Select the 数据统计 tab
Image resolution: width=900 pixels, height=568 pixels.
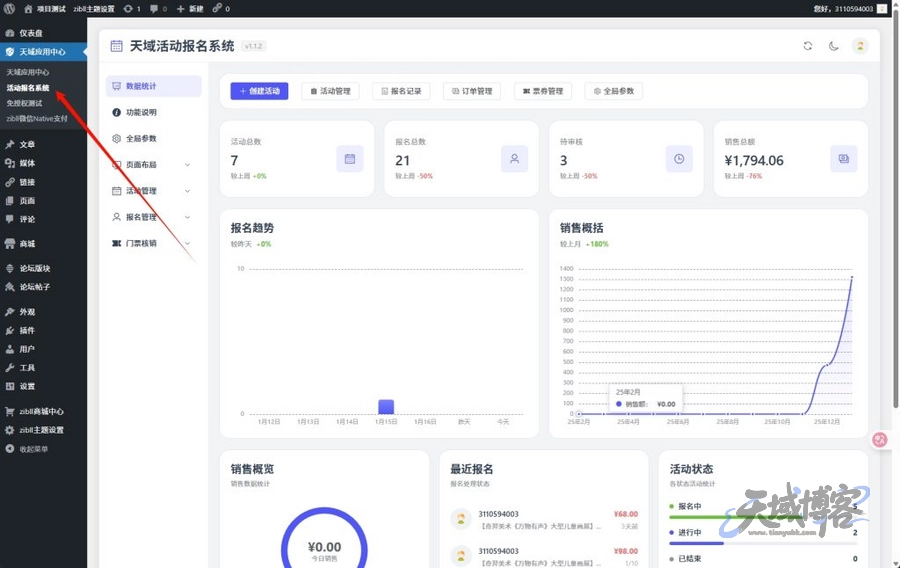click(x=153, y=86)
